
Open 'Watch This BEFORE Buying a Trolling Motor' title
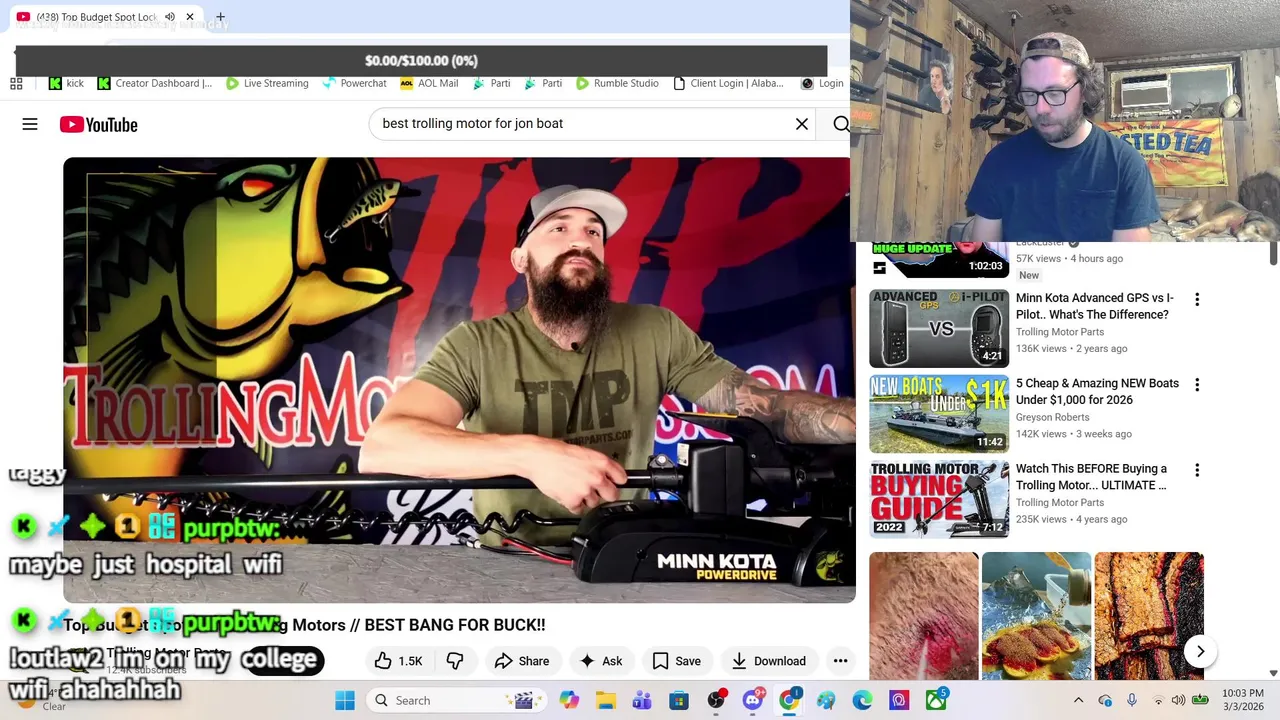1091,477
